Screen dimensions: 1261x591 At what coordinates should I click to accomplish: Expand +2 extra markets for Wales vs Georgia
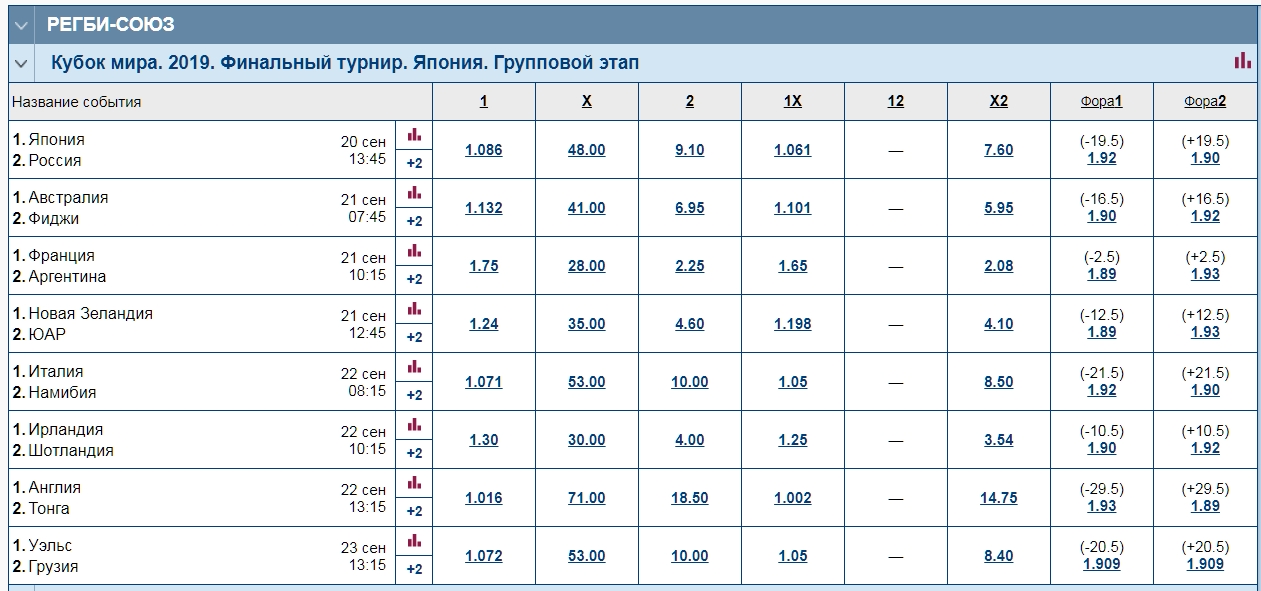point(414,569)
